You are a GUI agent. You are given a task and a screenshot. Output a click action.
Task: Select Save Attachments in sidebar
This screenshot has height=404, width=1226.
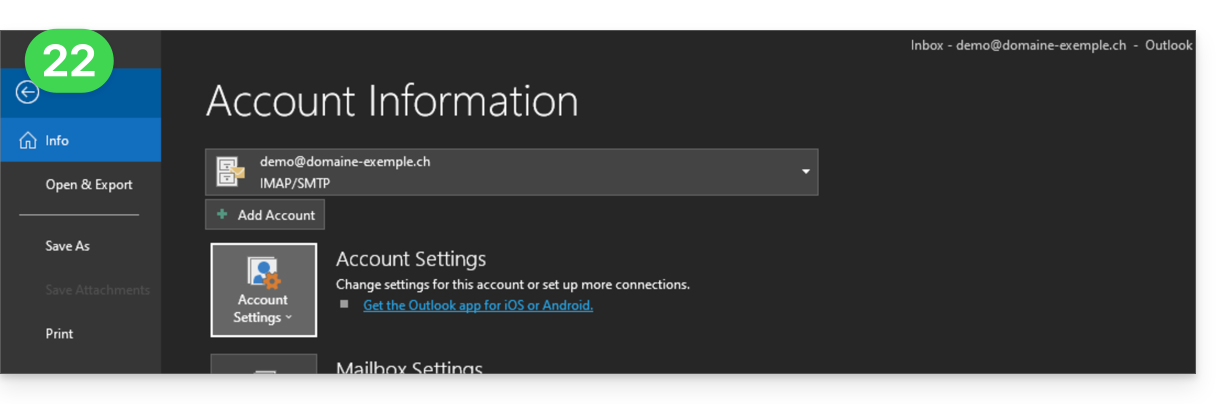point(97,290)
